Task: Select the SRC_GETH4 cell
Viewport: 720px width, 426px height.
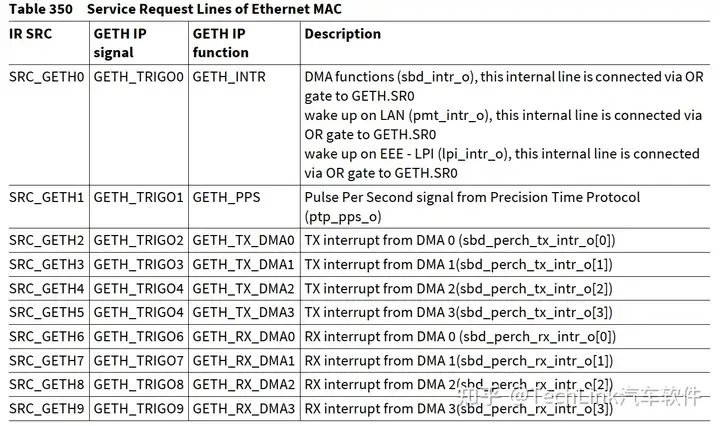Action: [x=47, y=289]
